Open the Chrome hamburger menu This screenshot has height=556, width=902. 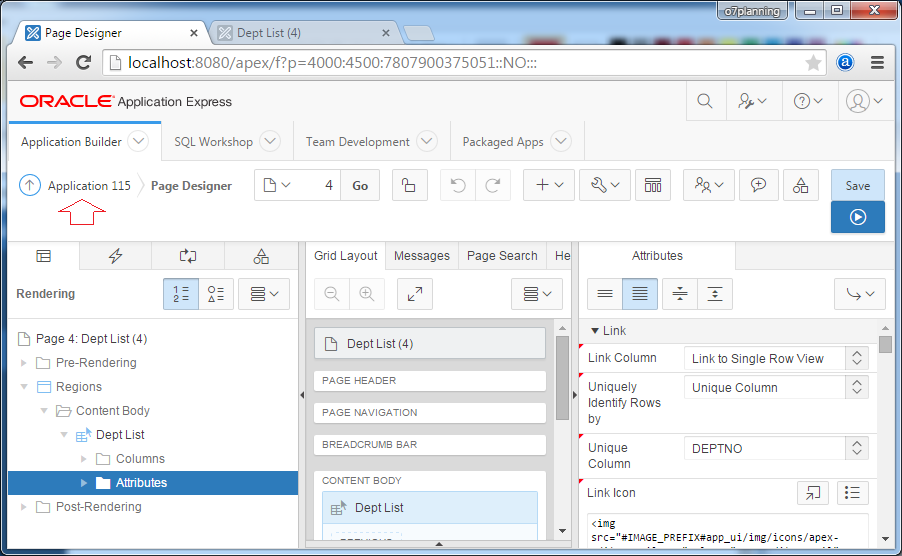click(877, 63)
